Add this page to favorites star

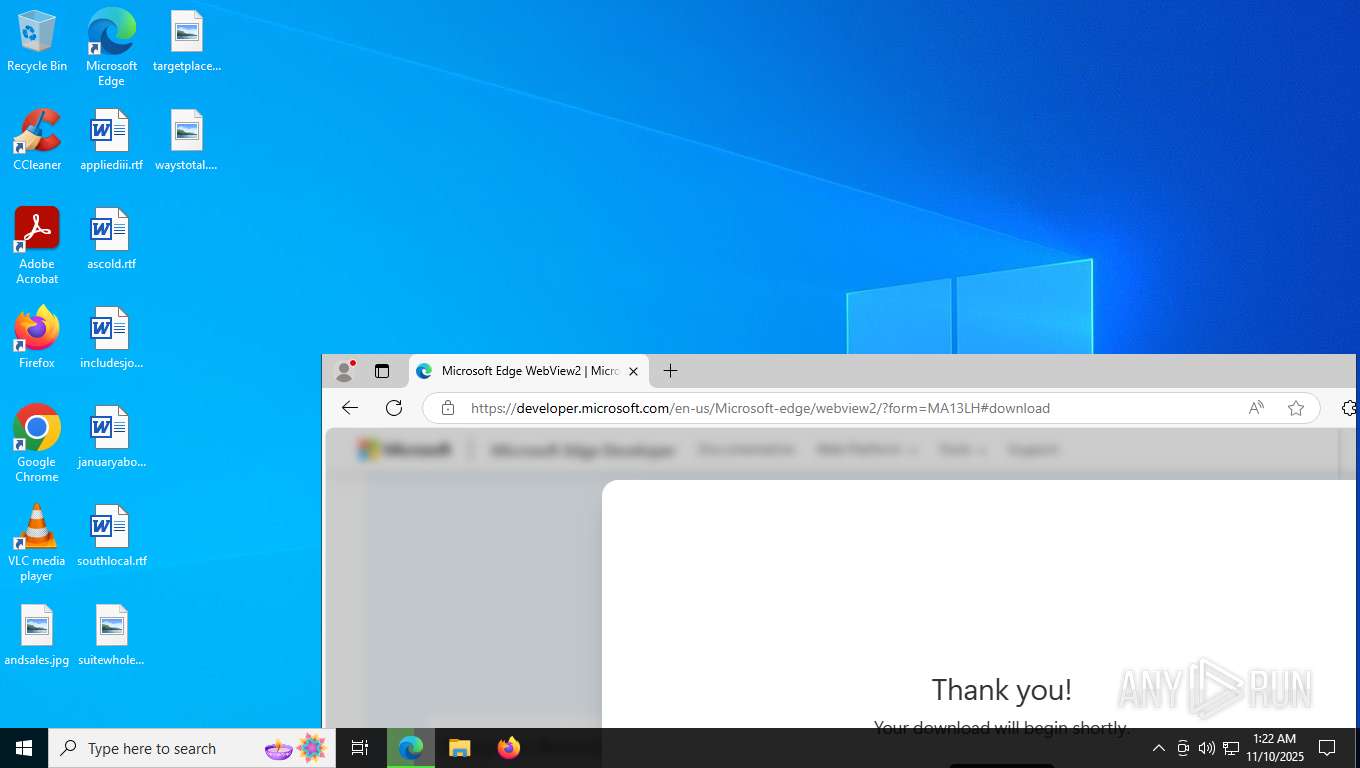(x=1296, y=408)
